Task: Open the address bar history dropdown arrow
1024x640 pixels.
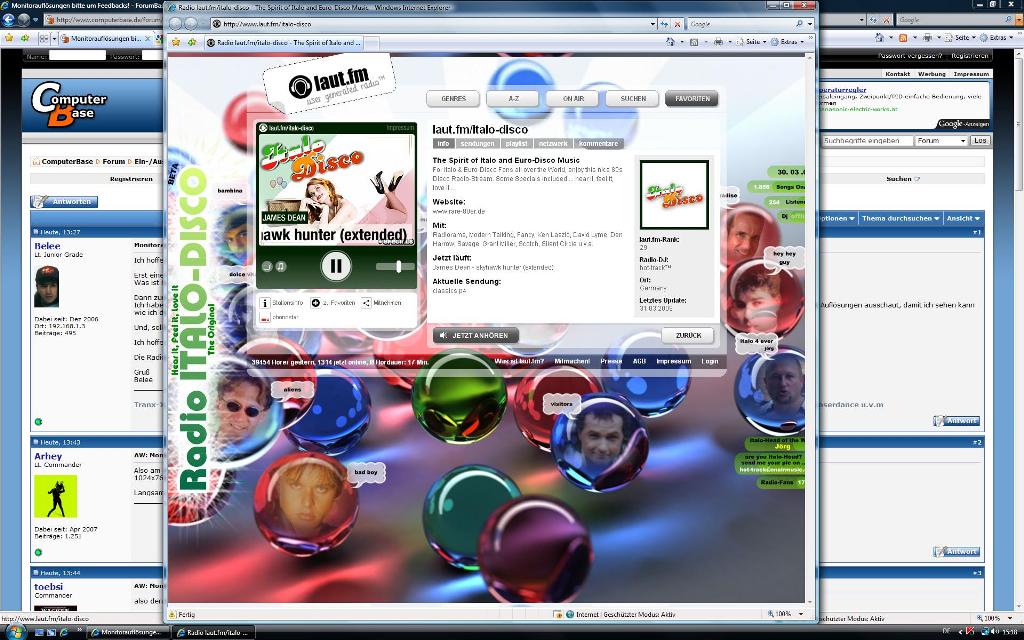Action: (x=652, y=24)
